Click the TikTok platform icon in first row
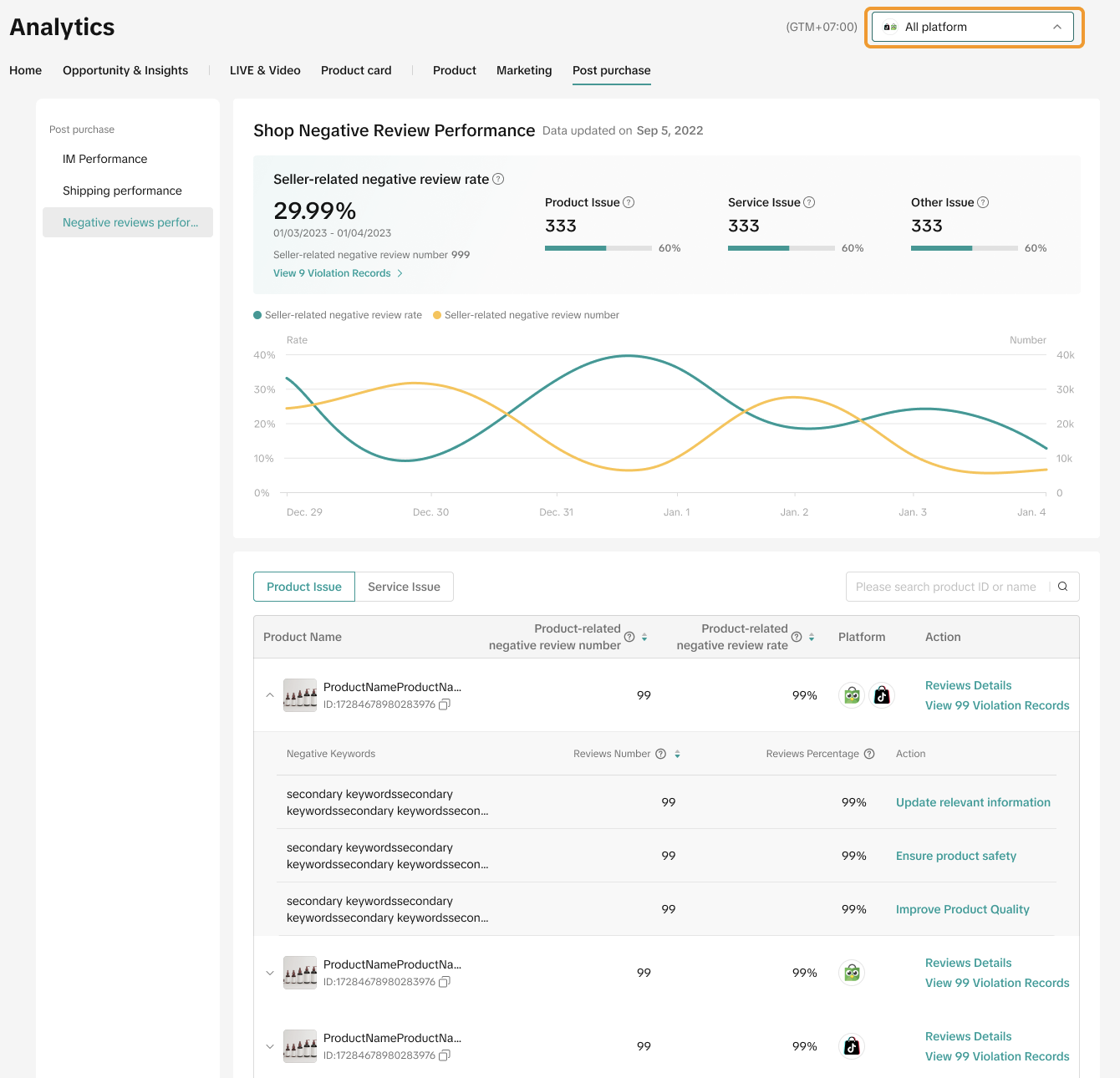This screenshot has height=1078, width=1120. click(x=882, y=695)
